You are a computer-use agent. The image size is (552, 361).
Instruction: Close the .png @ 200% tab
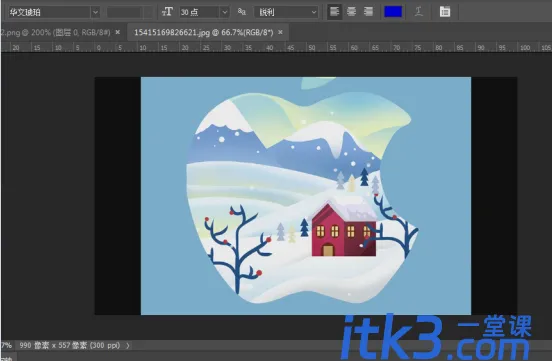coord(118,32)
